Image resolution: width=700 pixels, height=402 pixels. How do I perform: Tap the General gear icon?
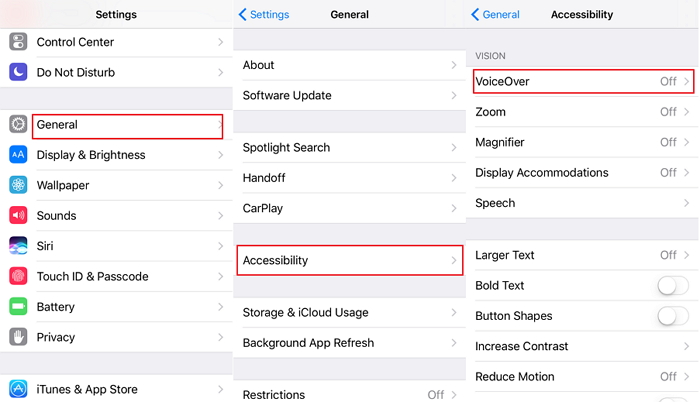[18, 125]
